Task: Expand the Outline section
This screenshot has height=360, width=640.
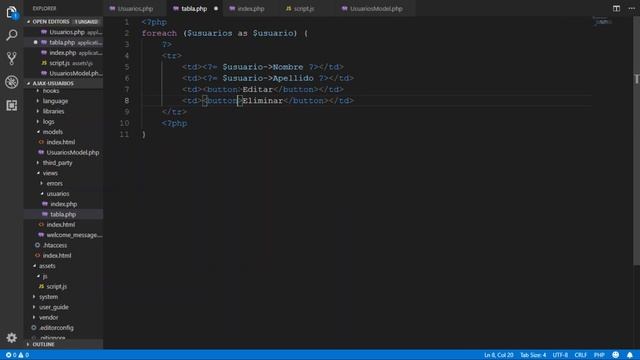Action: (x=63, y=344)
